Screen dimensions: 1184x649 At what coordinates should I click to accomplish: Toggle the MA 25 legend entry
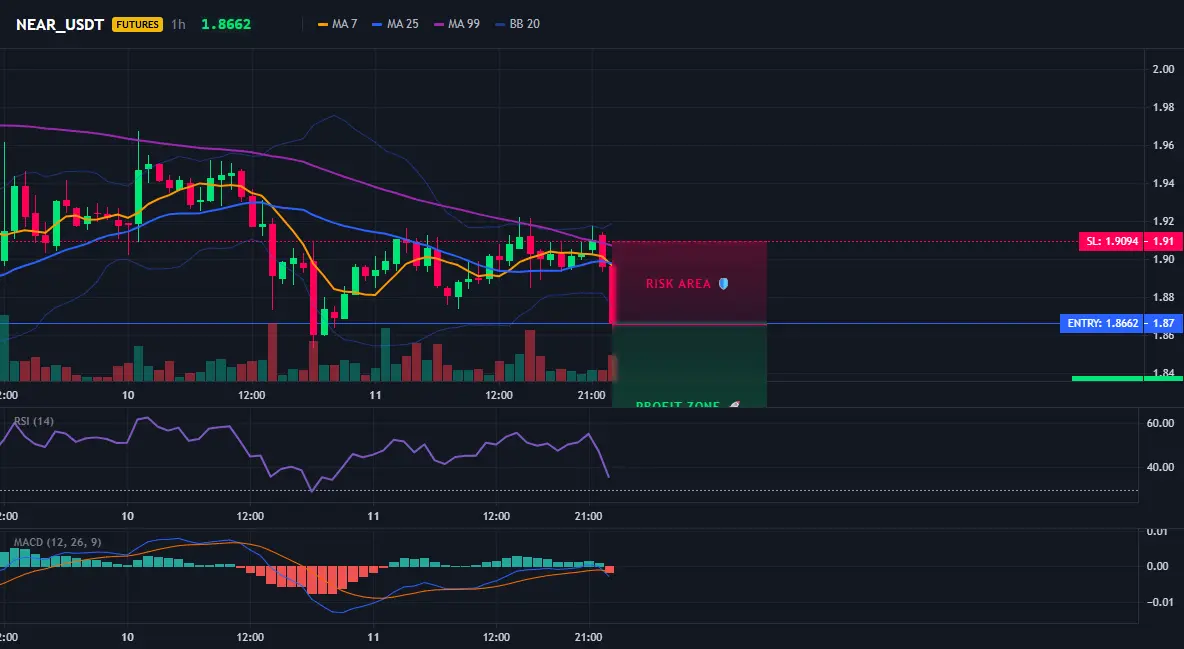click(x=395, y=24)
